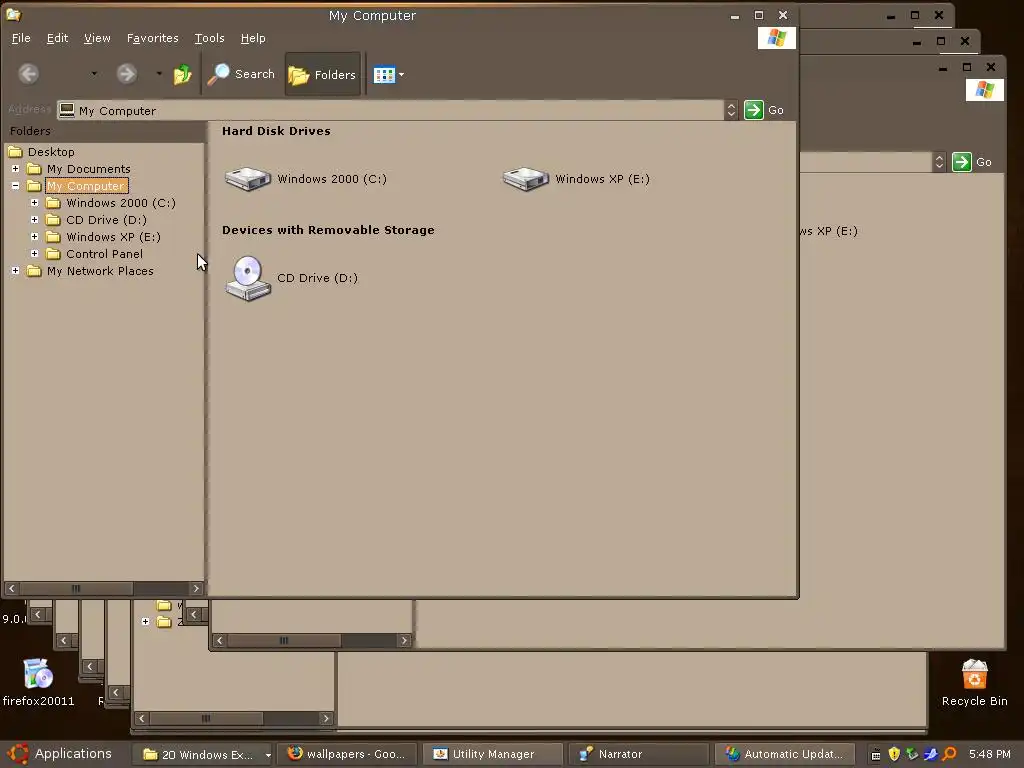Select My Documents in the folder tree

[89, 168]
